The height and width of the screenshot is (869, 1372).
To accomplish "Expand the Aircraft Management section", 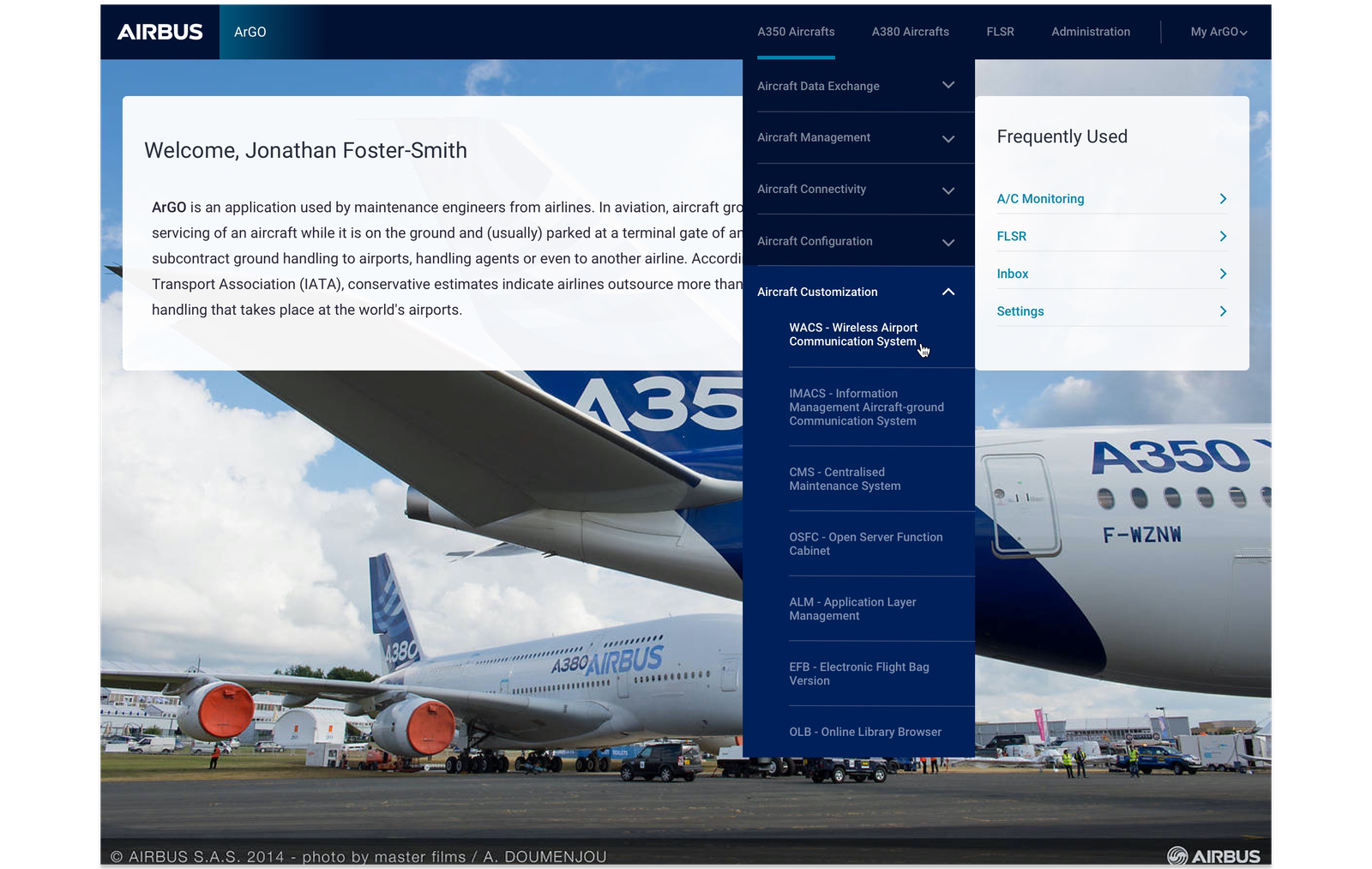I will (x=948, y=138).
